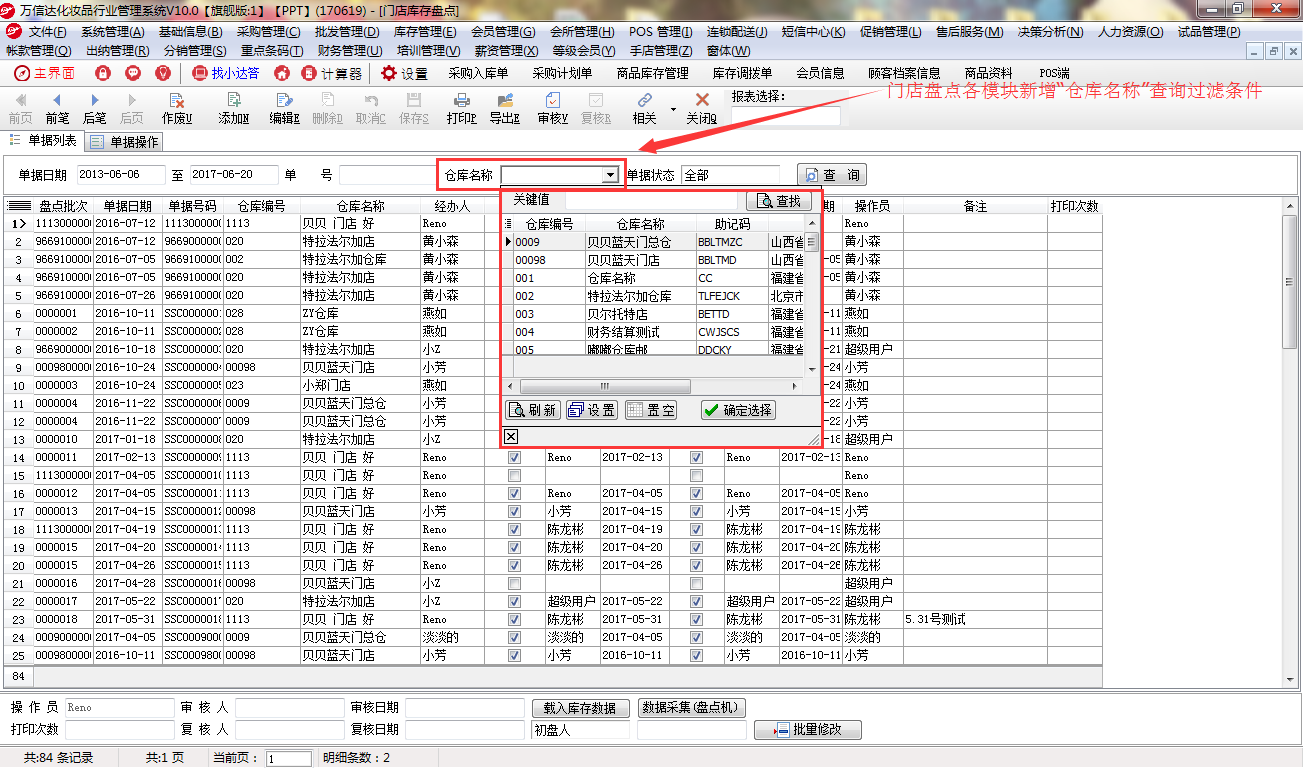1303x768 pixels.
Task: Click 确定选择 confirm selection button
Action: pyautogui.click(x=738, y=410)
